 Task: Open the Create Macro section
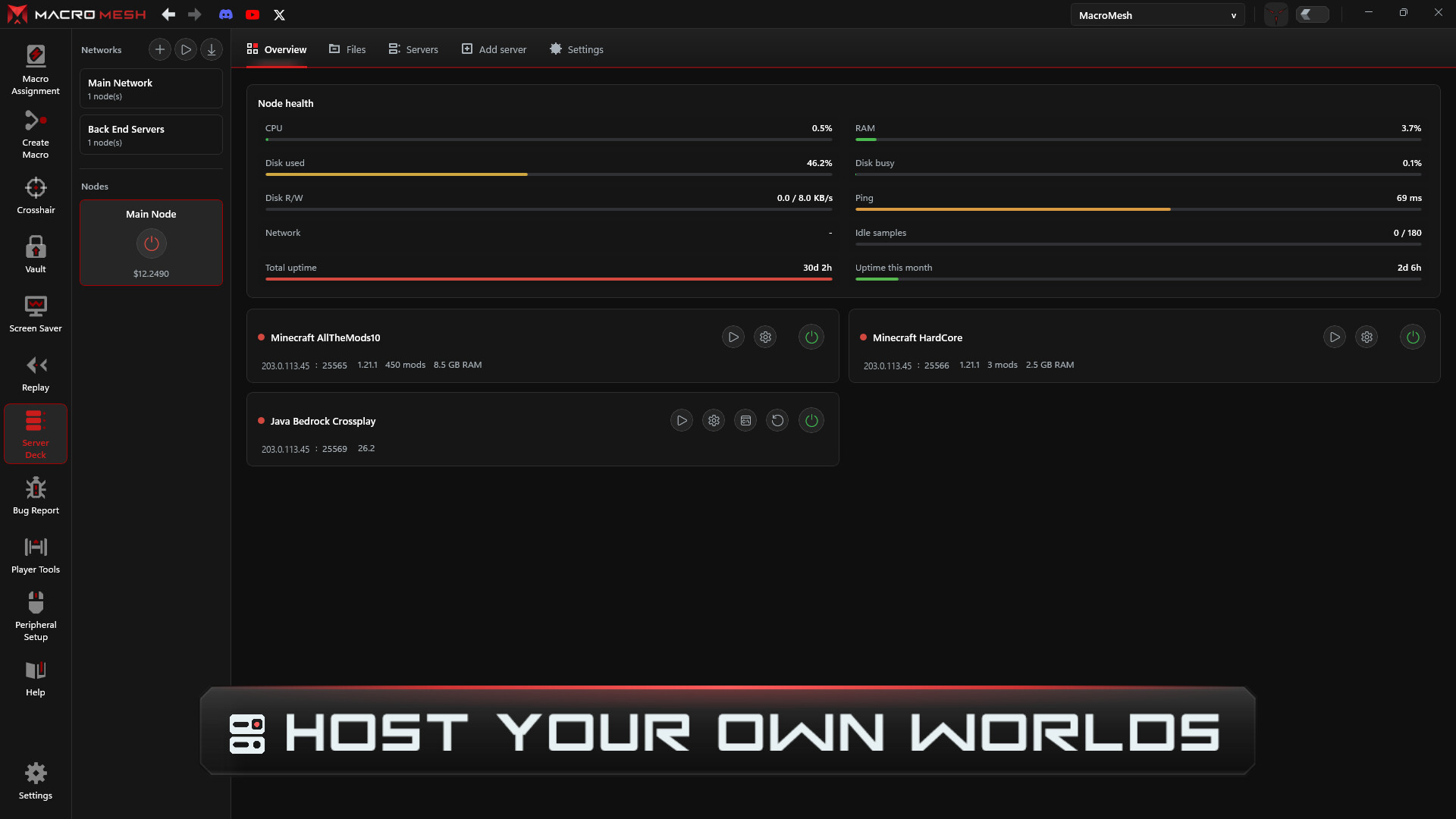[36, 134]
